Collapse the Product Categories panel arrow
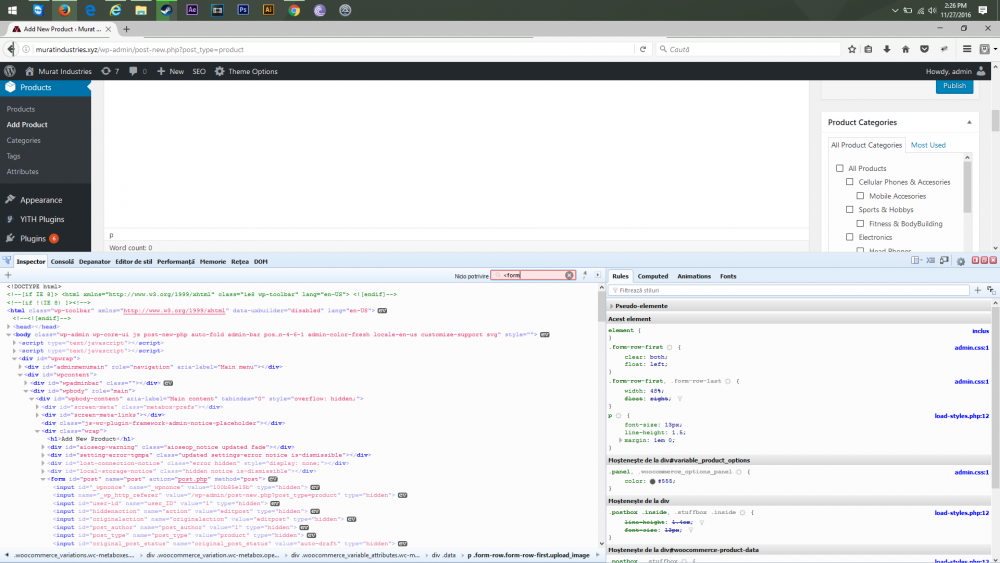This screenshot has width=1000, height=563. (969, 122)
